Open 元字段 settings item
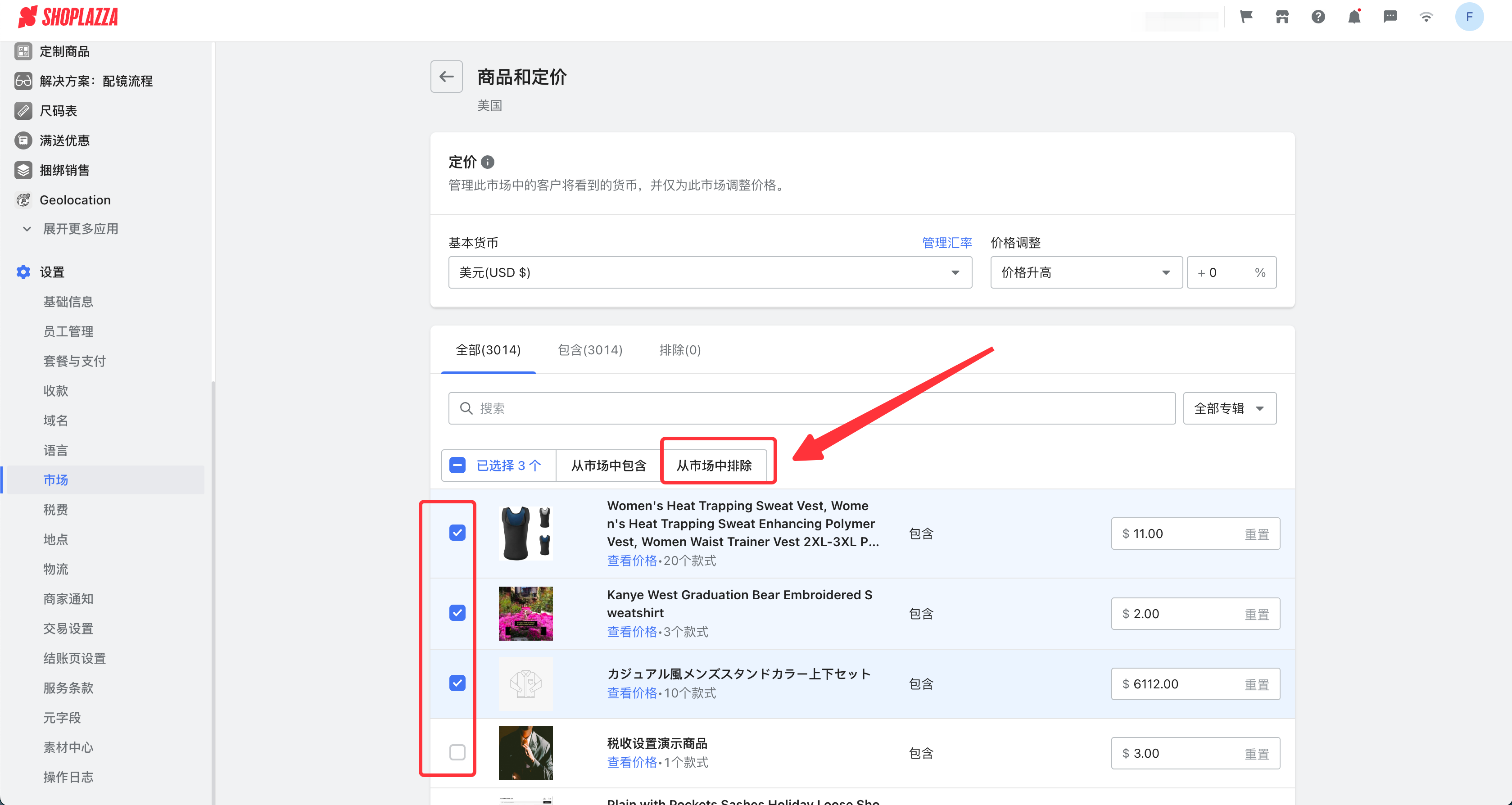The image size is (1512, 805). point(62,718)
